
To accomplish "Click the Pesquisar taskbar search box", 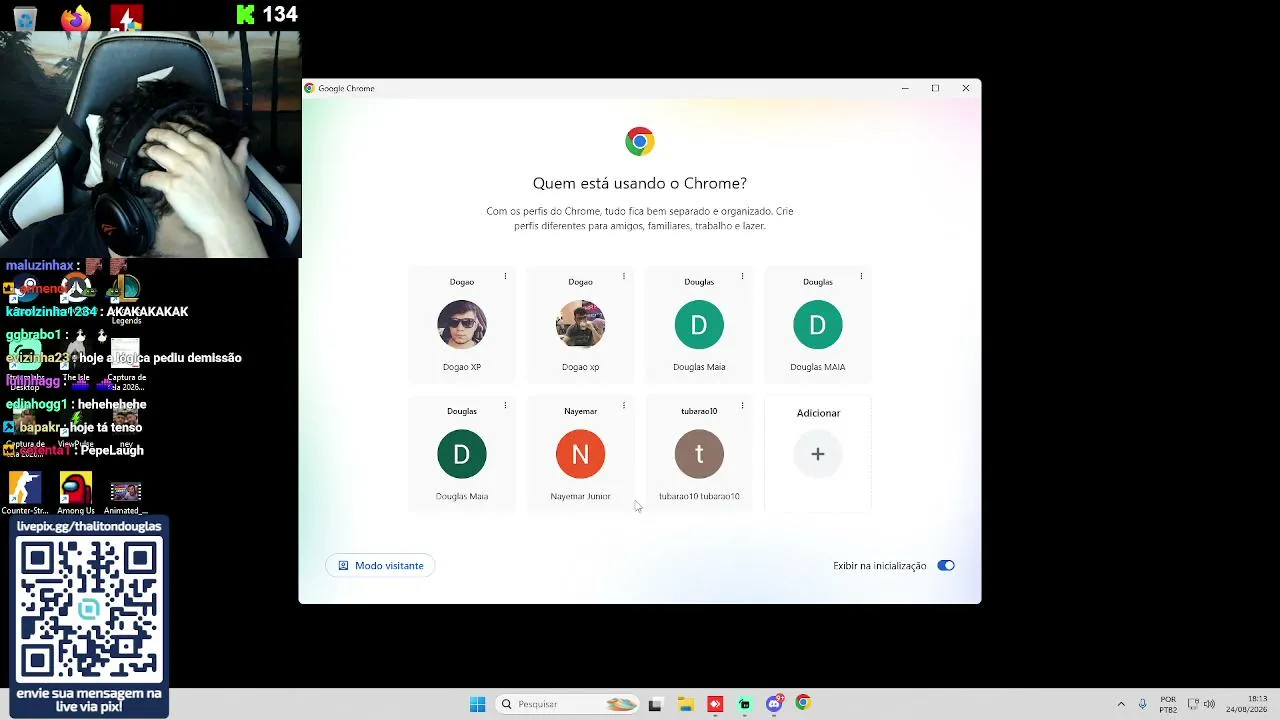I will click(x=568, y=704).
